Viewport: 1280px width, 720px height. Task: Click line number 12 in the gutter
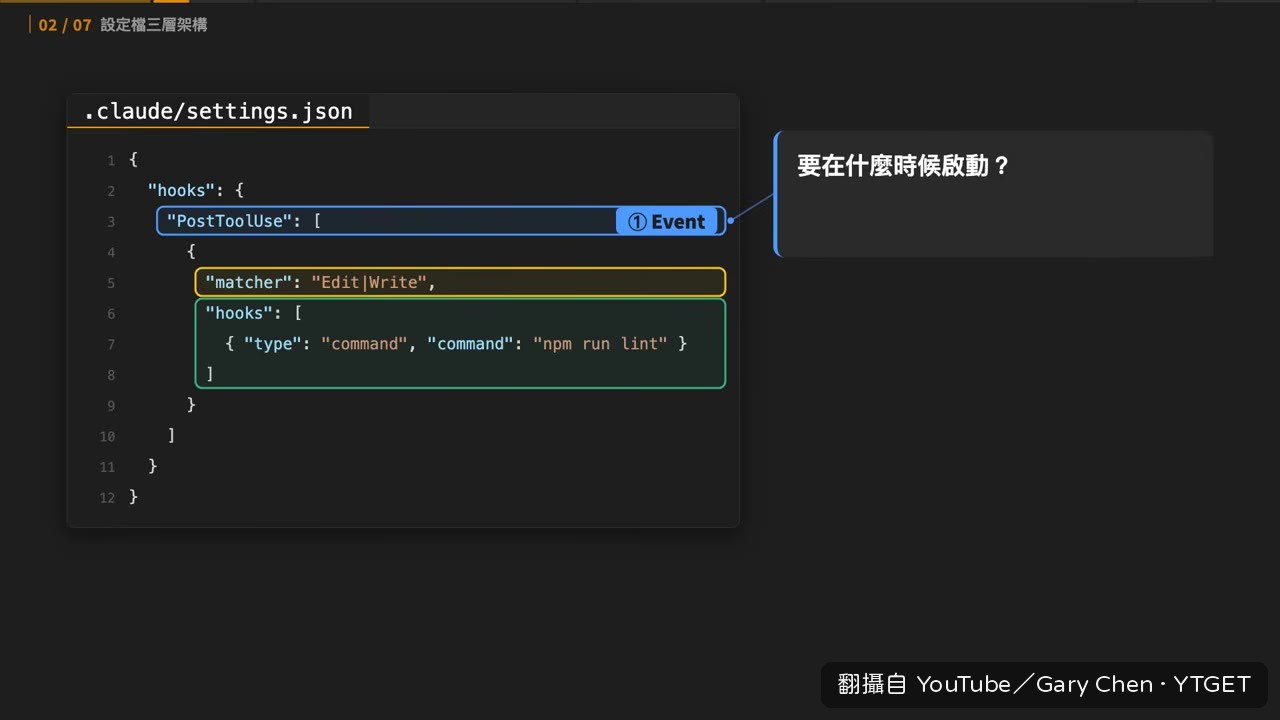(x=107, y=498)
